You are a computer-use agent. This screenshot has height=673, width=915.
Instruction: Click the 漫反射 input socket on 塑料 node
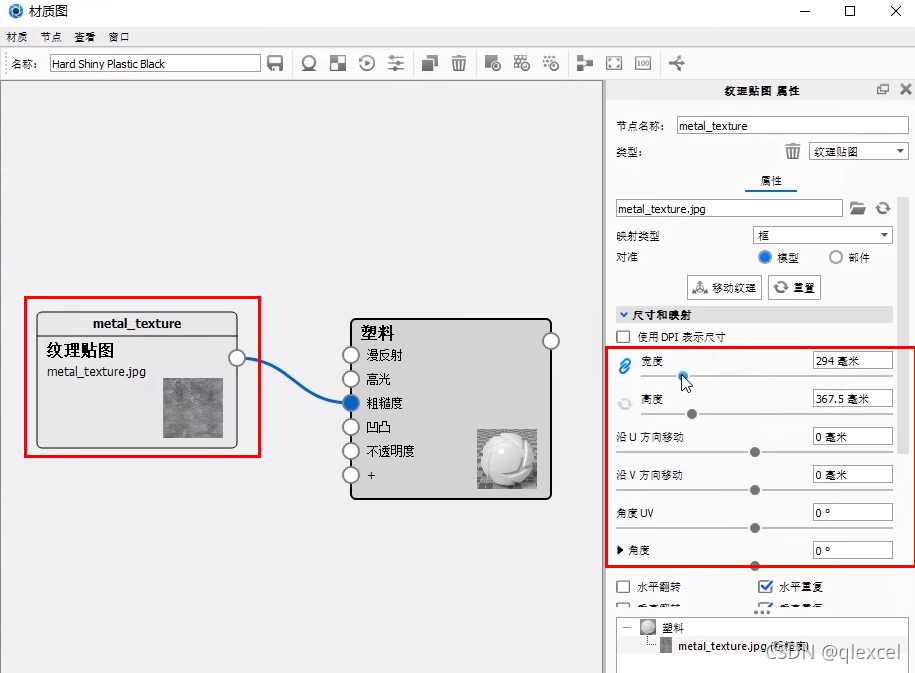coord(350,355)
